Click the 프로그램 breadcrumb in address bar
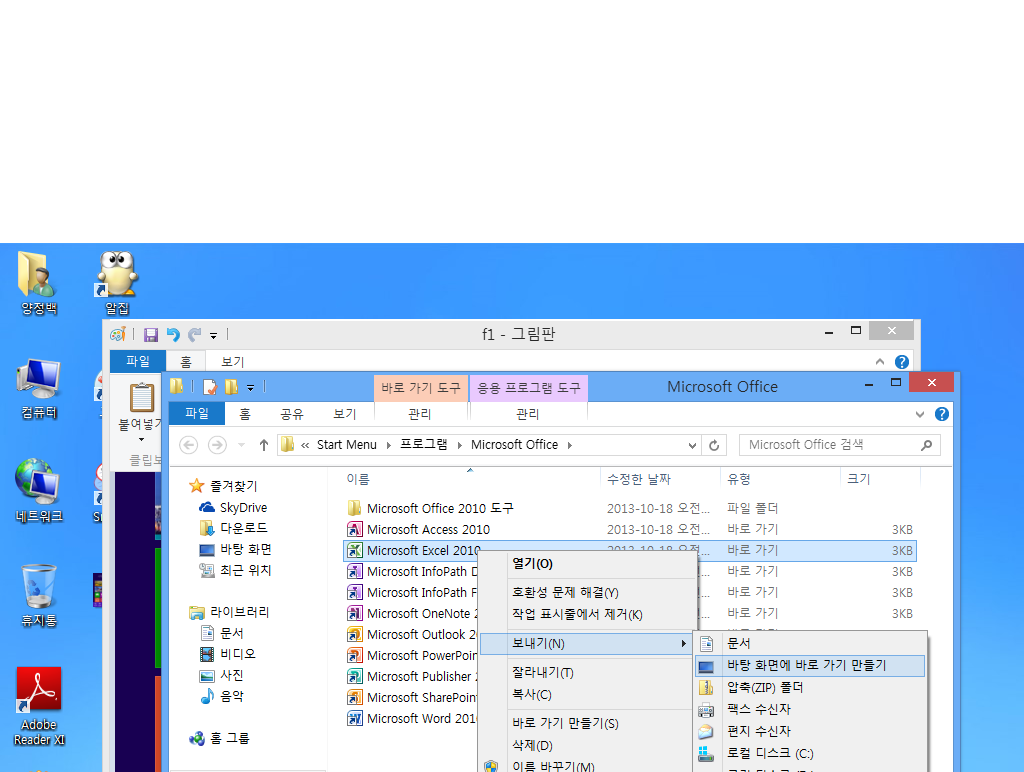 [424, 445]
